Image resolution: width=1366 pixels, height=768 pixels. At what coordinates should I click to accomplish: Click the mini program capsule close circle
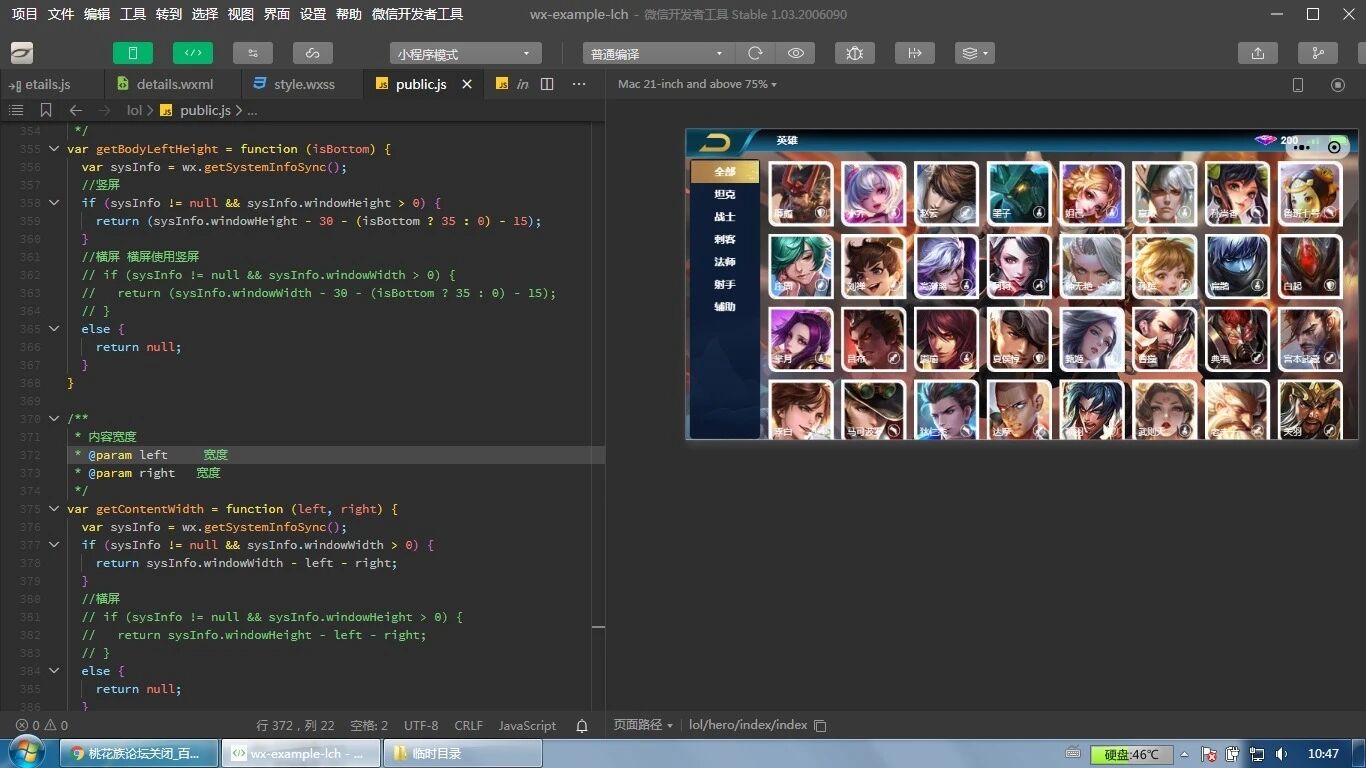tap(1334, 146)
